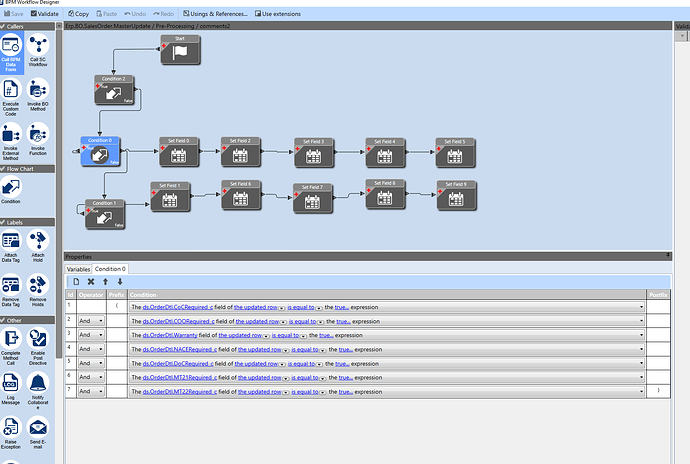This screenshot has height=464, width=690.
Task: Collapse the Flow Chart section
Action: (3, 169)
